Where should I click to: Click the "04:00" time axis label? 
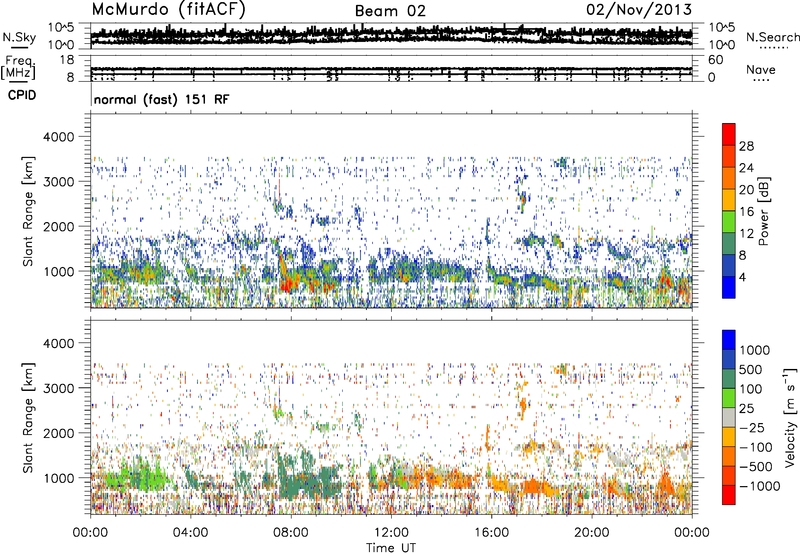coord(190,533)
